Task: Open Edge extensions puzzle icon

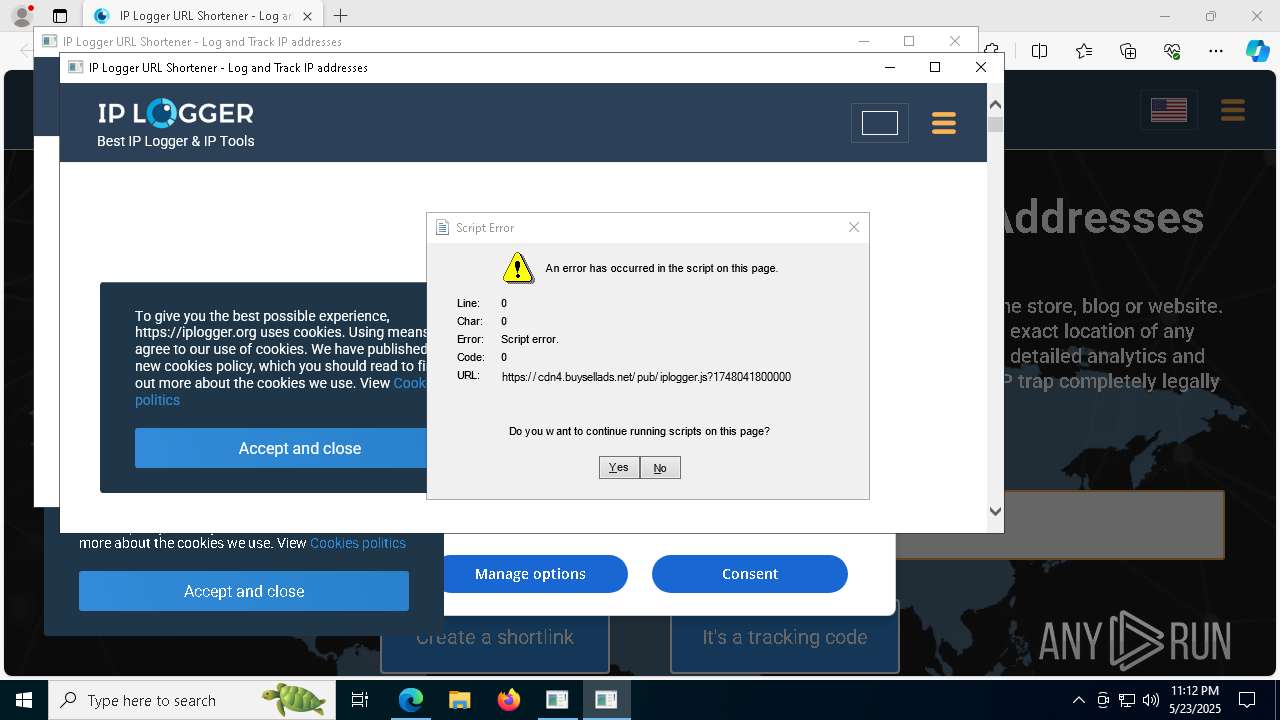Action: pos(992,51)
